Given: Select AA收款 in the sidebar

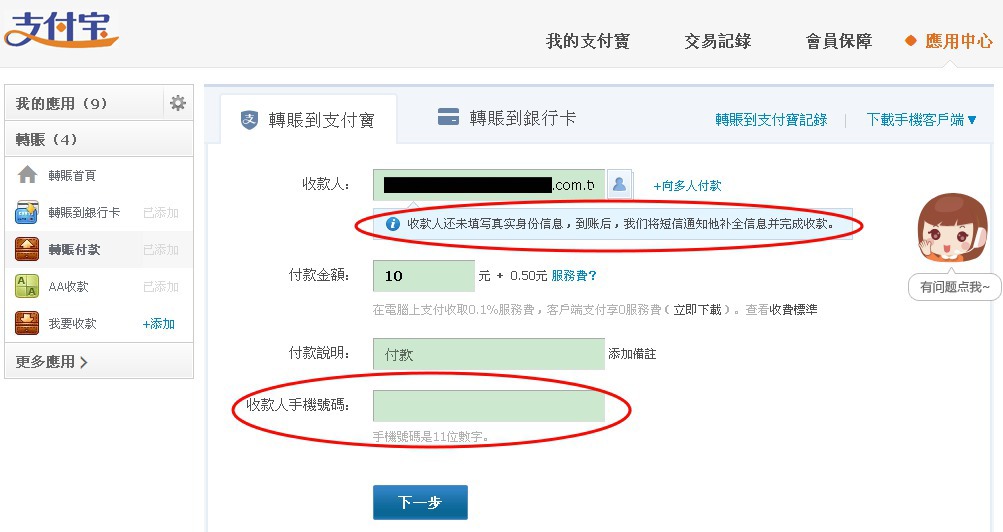Looking at the screenshot, I should pos(99,286).
